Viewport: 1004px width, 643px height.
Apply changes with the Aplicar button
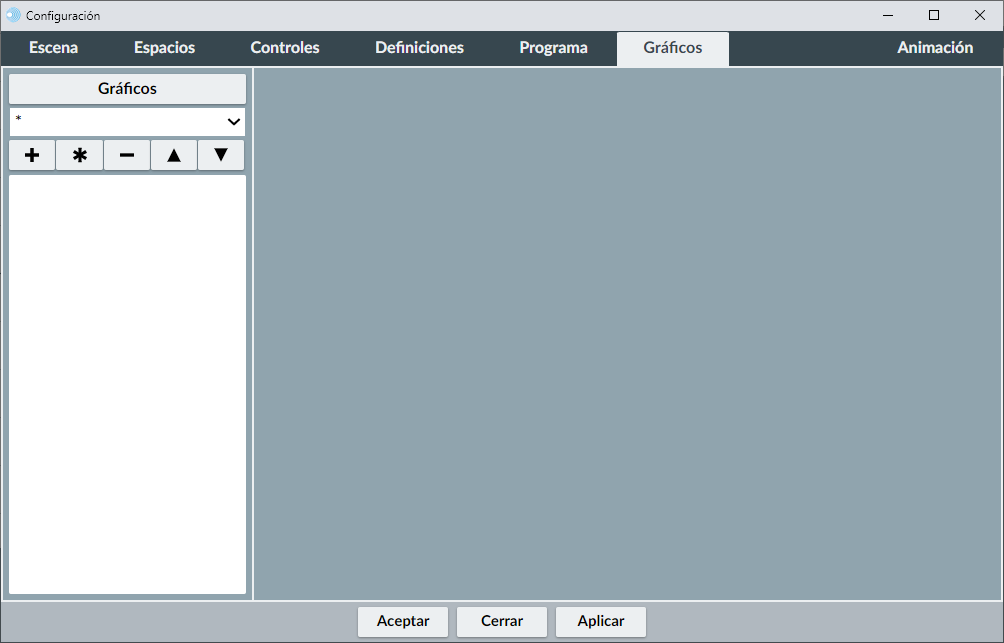point(601,621)
